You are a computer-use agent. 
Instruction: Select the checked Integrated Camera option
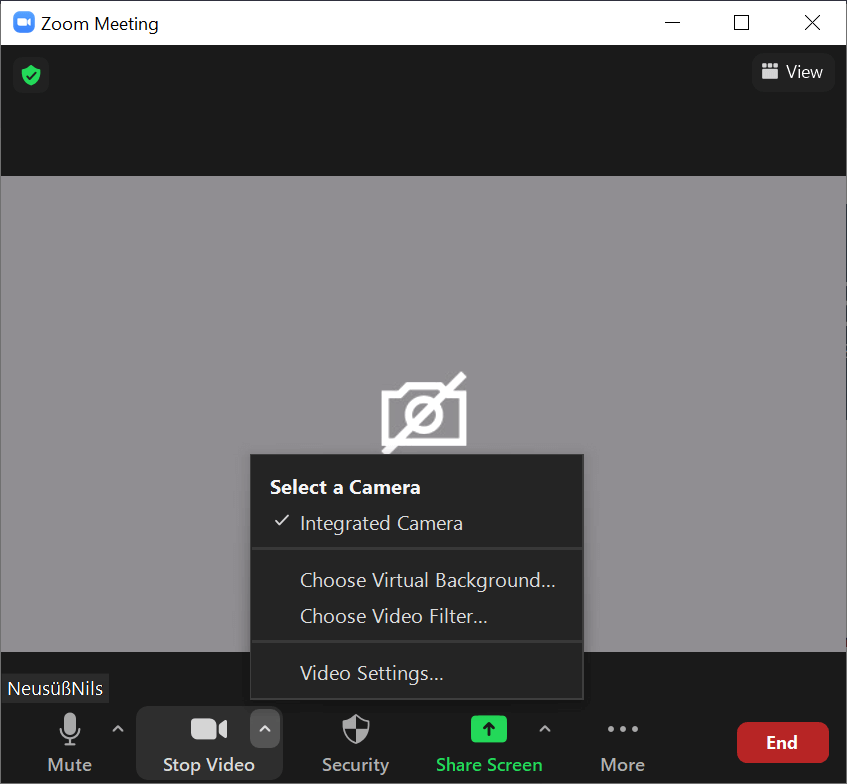pos(380,523)
